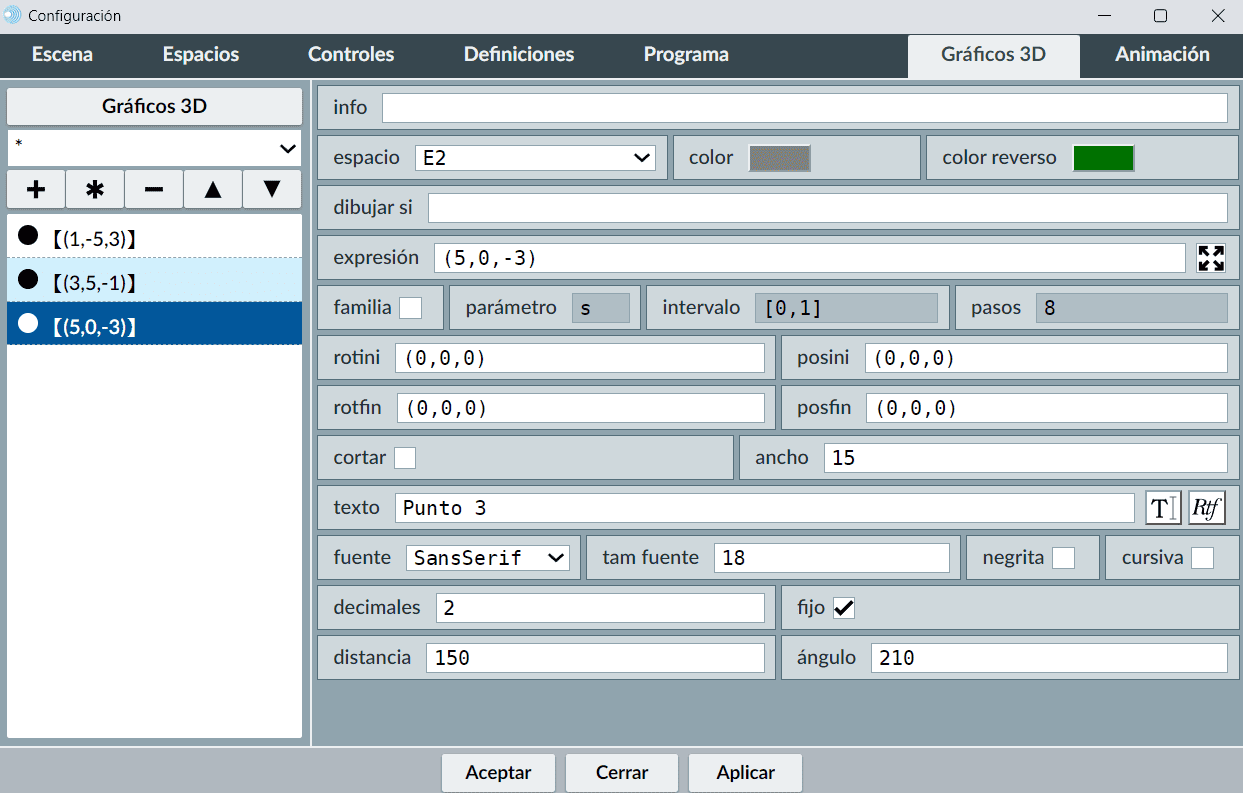Open the Rtf rich text editor
The height and width of the screenshot is (793, 1243).
1207,508
